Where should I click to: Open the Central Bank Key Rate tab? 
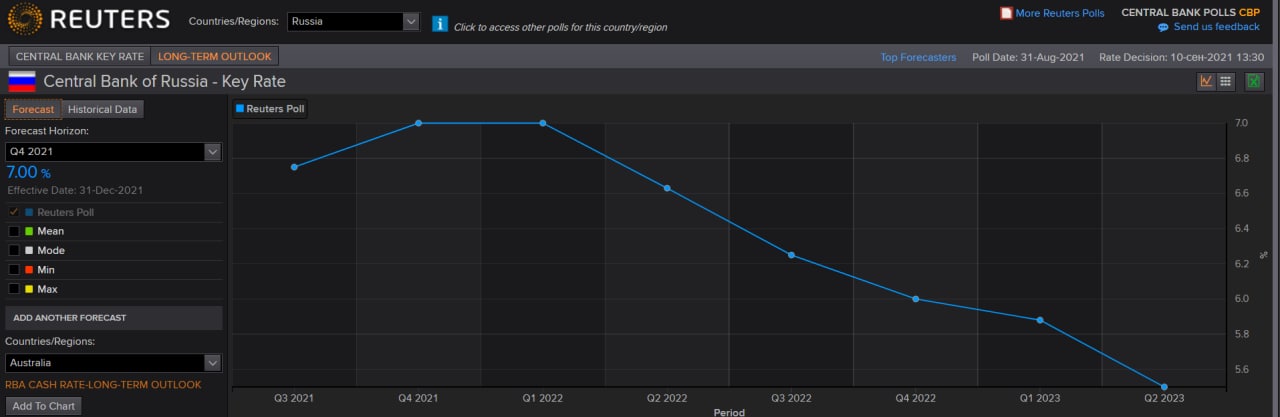80,57
